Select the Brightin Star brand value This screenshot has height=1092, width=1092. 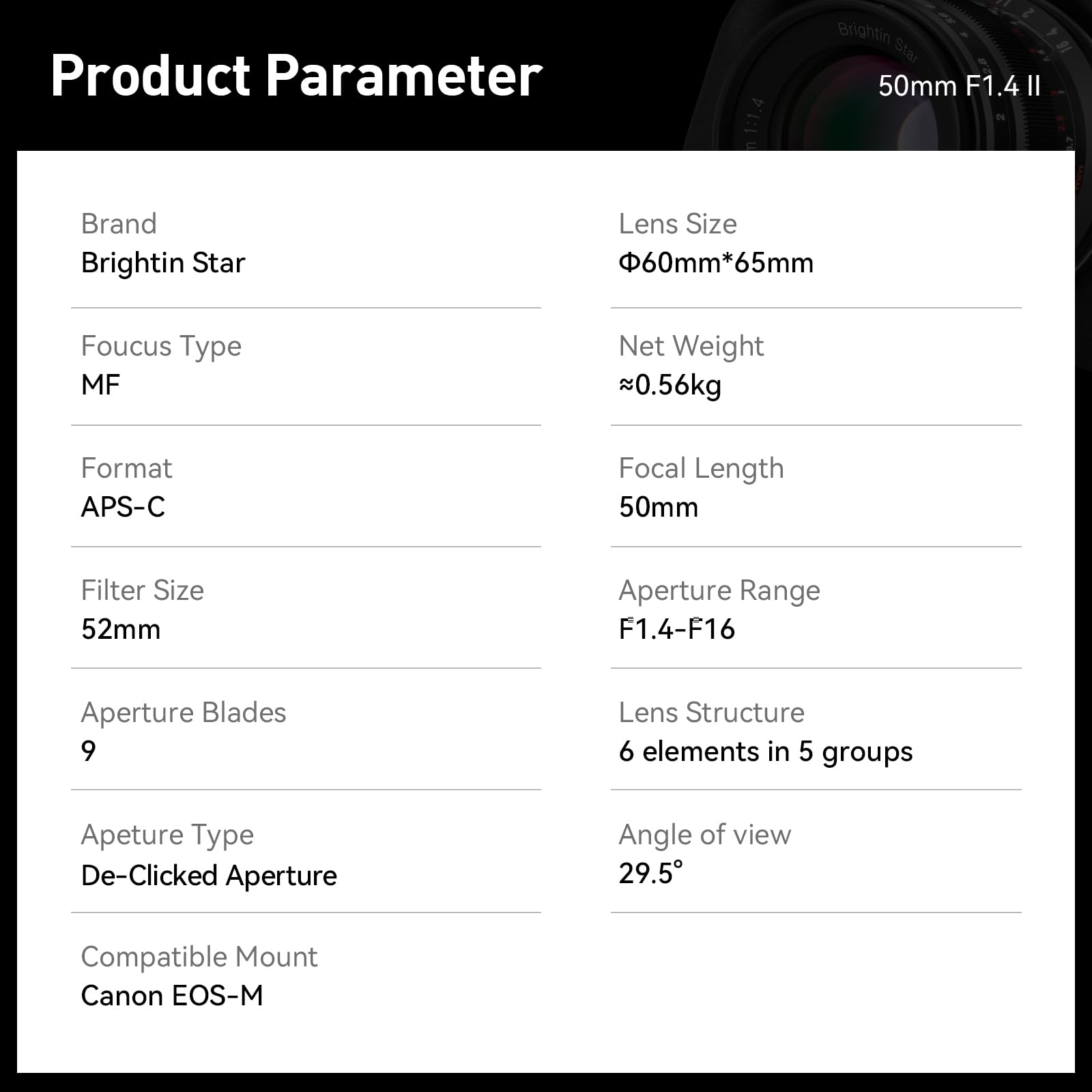tap(163, 263)
